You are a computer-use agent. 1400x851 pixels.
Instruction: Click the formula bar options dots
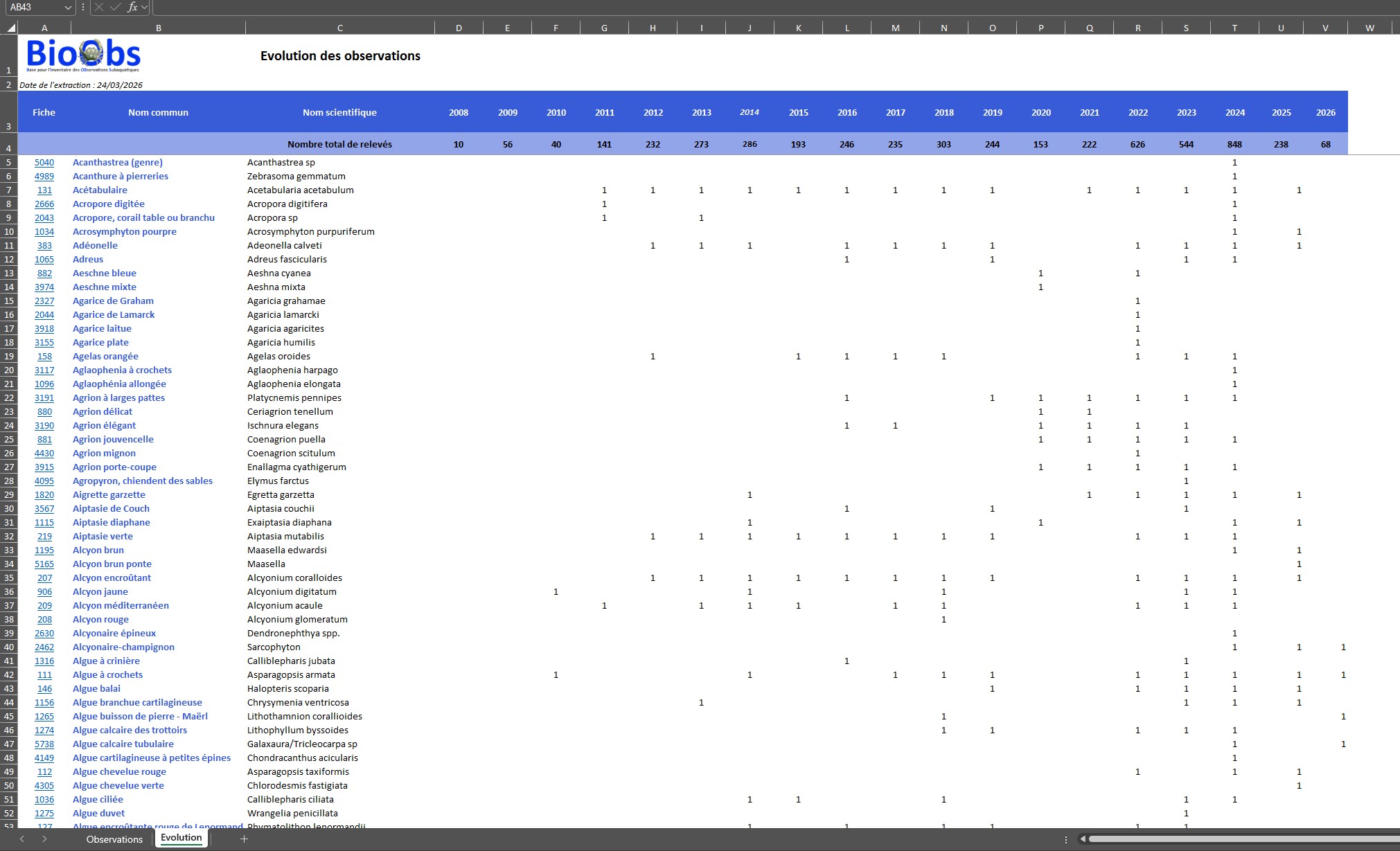(x=82, y=7)
